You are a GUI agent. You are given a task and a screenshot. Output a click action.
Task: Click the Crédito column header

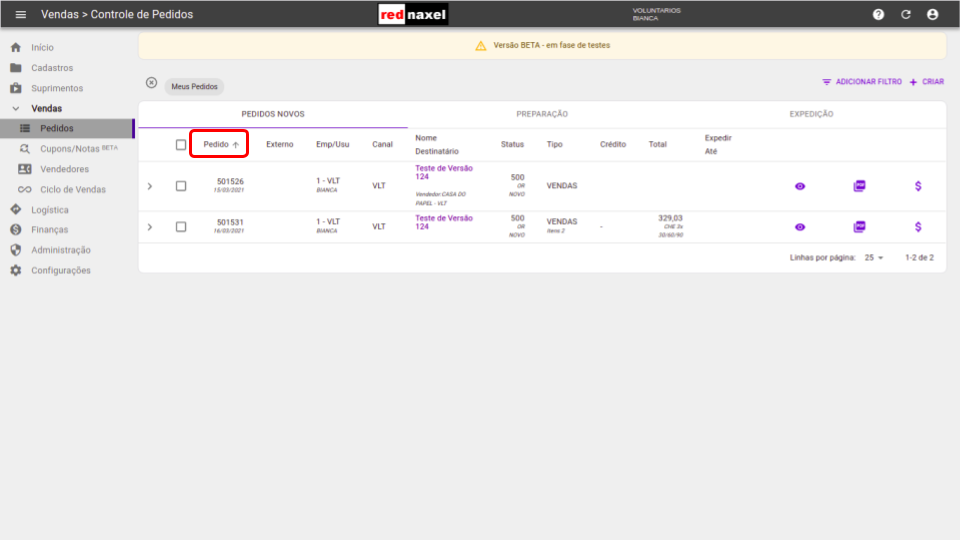pos(613,144)
